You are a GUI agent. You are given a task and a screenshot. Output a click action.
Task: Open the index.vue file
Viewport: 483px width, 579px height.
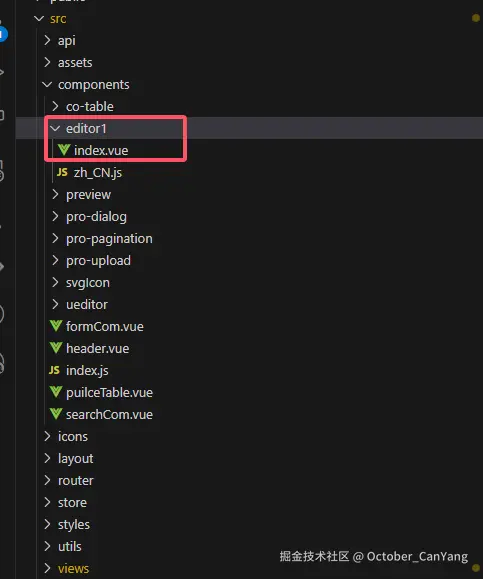(101, 150)
